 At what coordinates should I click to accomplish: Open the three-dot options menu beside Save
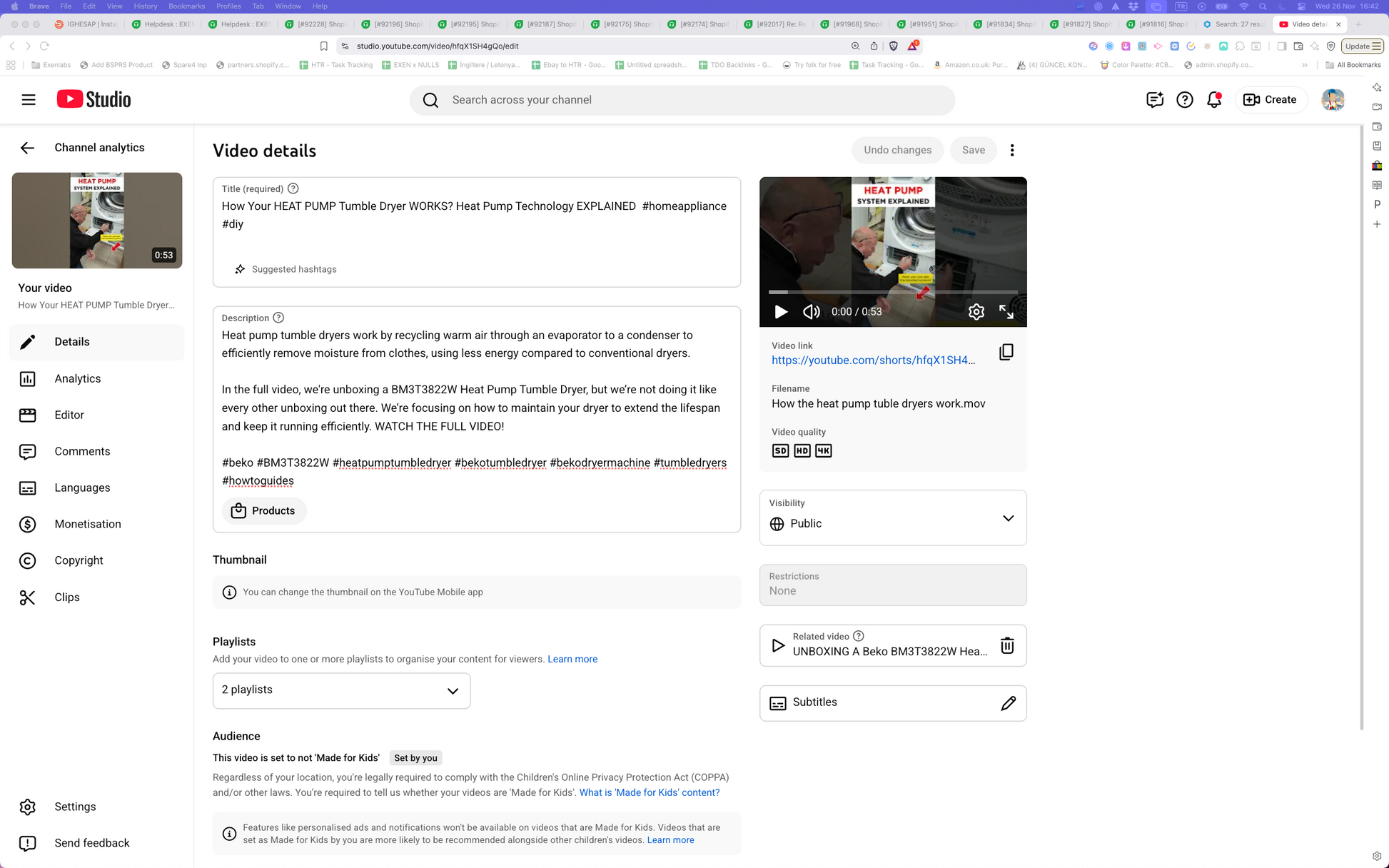click(1011, 150)
